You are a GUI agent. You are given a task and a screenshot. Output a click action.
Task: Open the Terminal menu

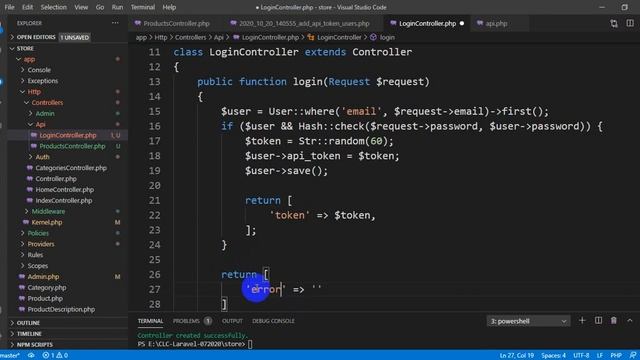[142, 7]
